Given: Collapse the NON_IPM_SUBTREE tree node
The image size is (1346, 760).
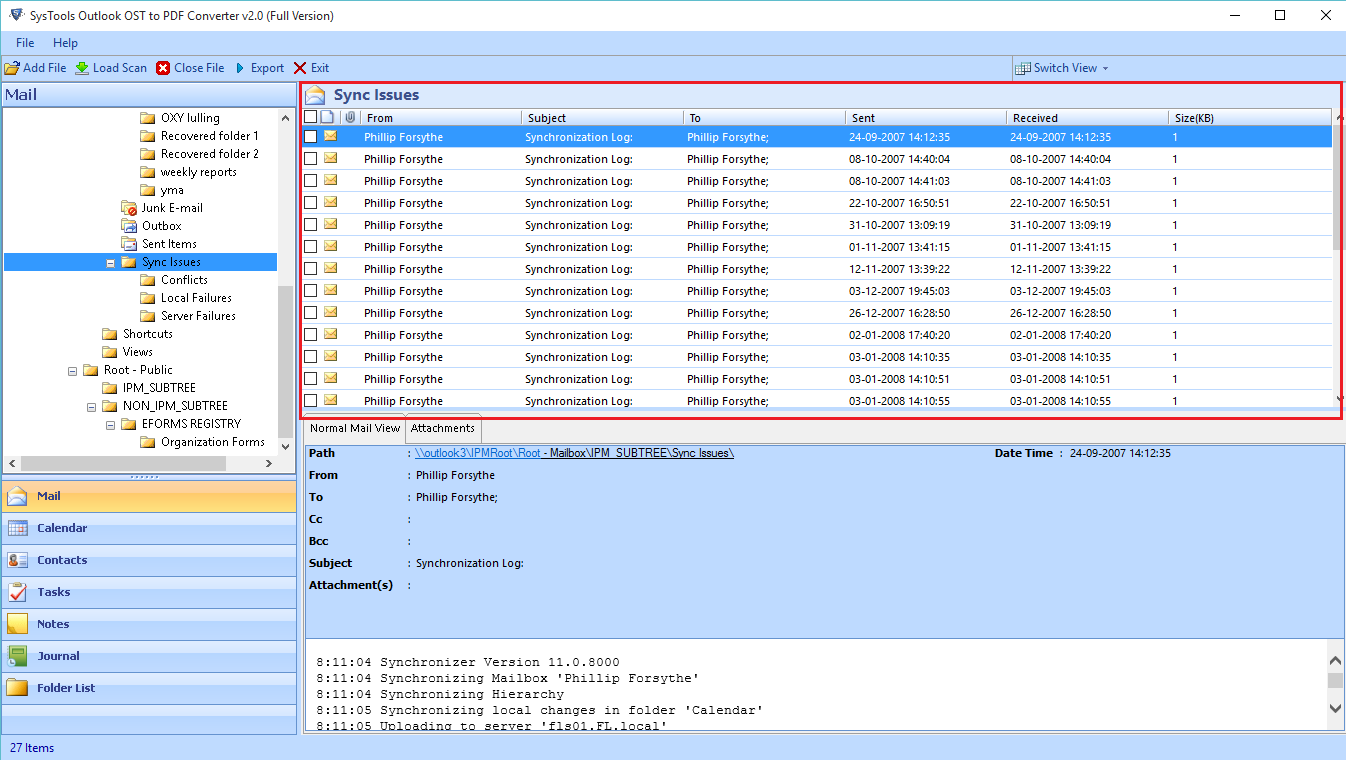Looking at the screenshot, I should [91, 407].
